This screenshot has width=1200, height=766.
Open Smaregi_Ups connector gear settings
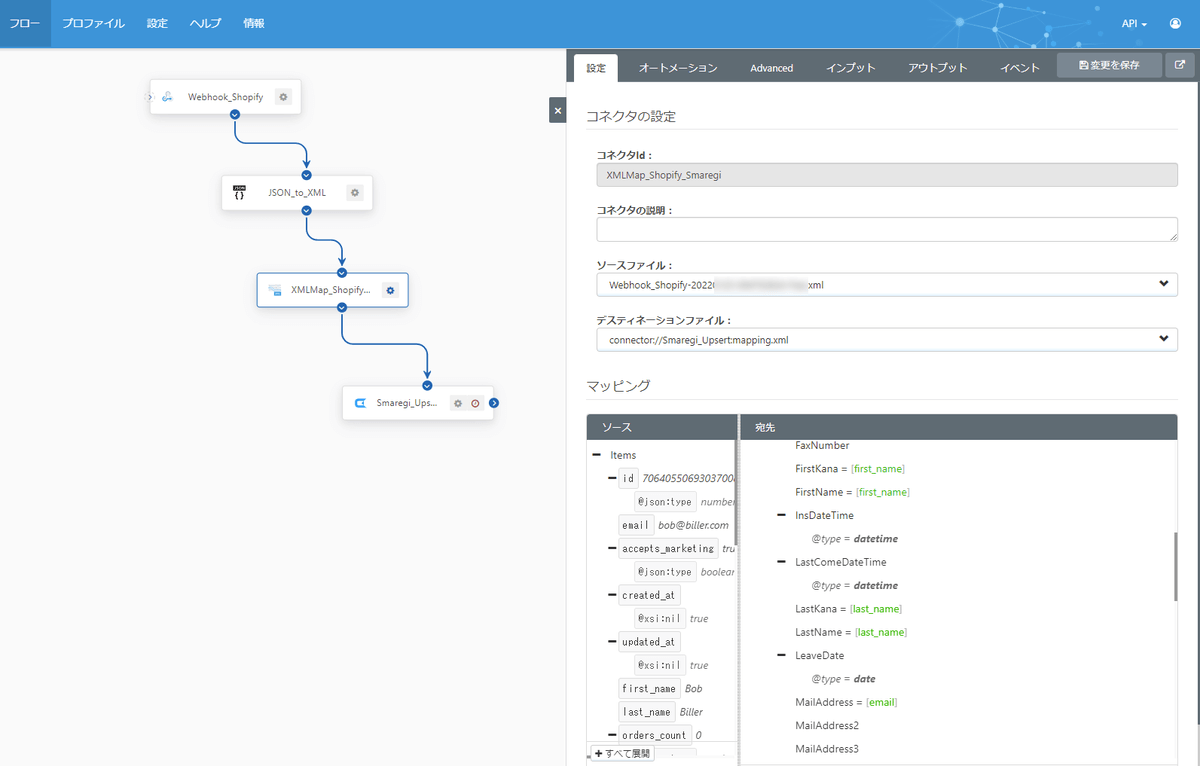458,404
